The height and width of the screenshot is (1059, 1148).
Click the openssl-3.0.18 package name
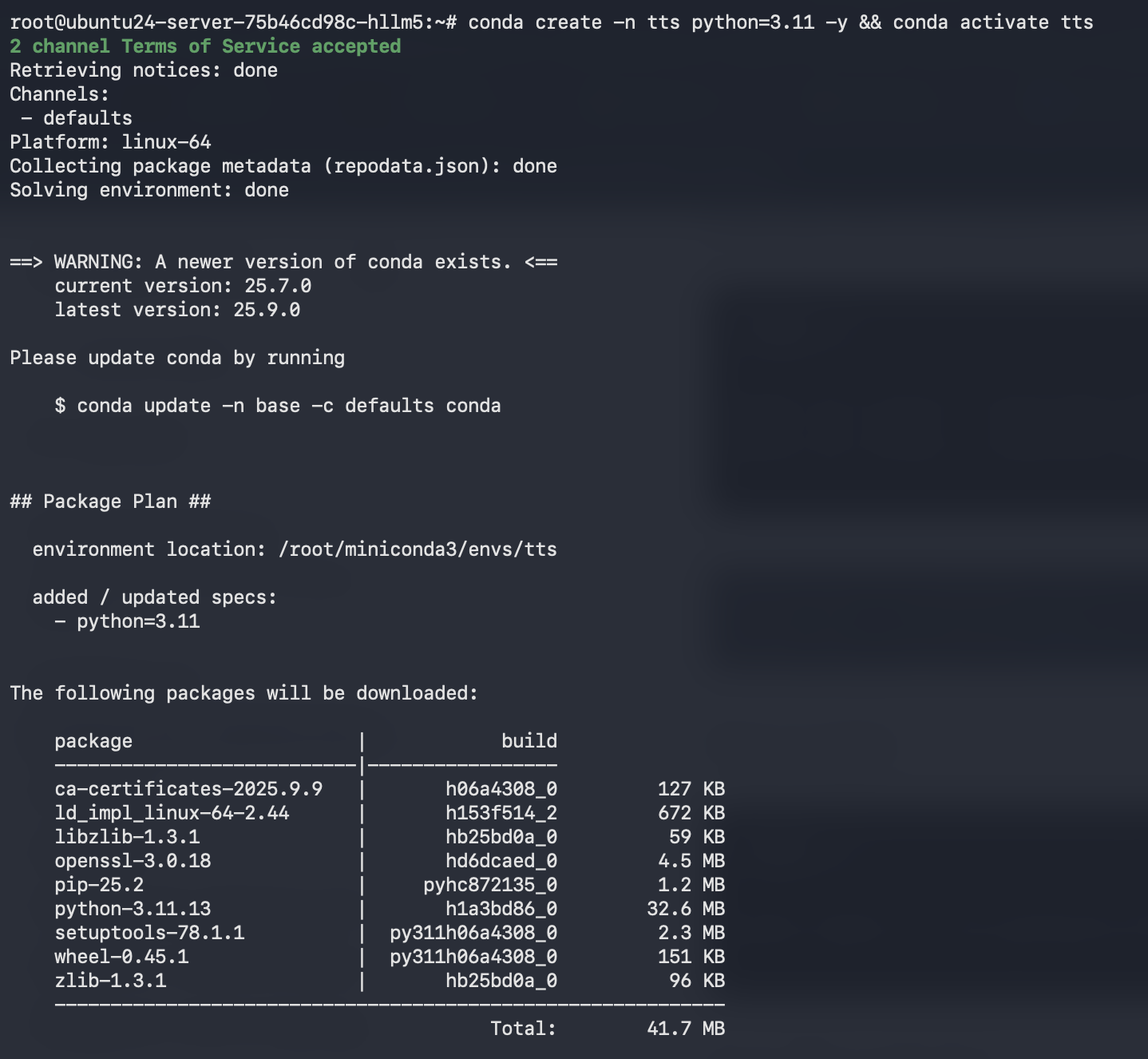point(133,861)
